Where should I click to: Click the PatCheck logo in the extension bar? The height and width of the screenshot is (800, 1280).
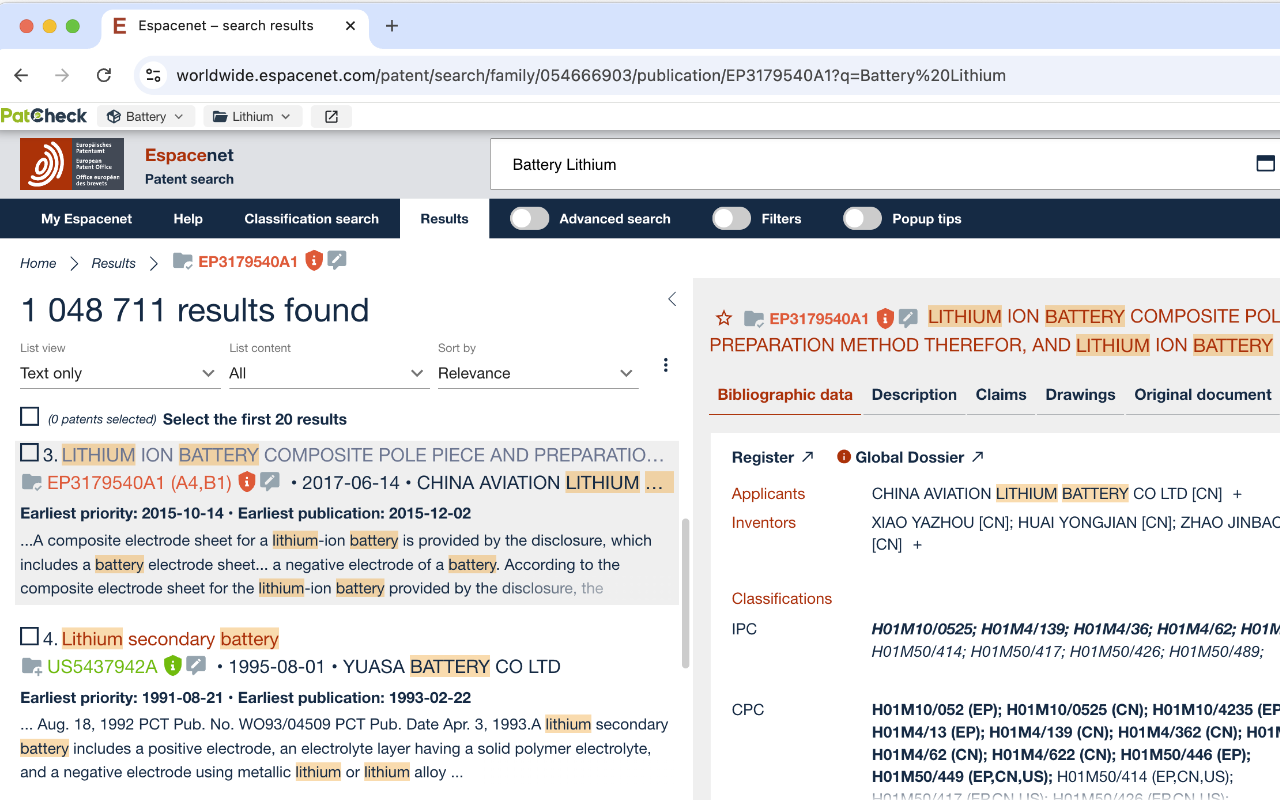click(44, 116)
